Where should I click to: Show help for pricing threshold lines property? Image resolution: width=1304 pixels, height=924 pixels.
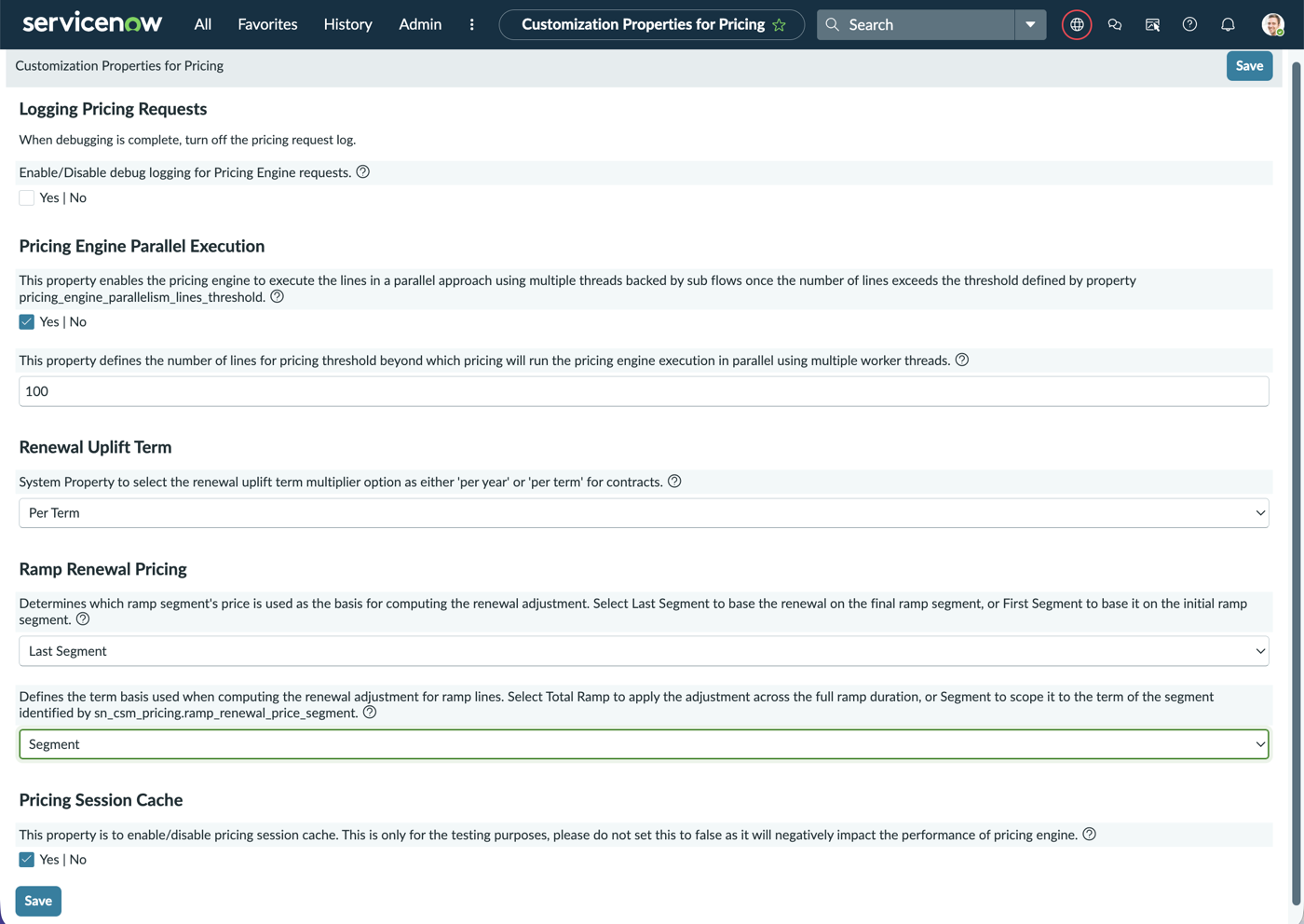click(962, 360)
